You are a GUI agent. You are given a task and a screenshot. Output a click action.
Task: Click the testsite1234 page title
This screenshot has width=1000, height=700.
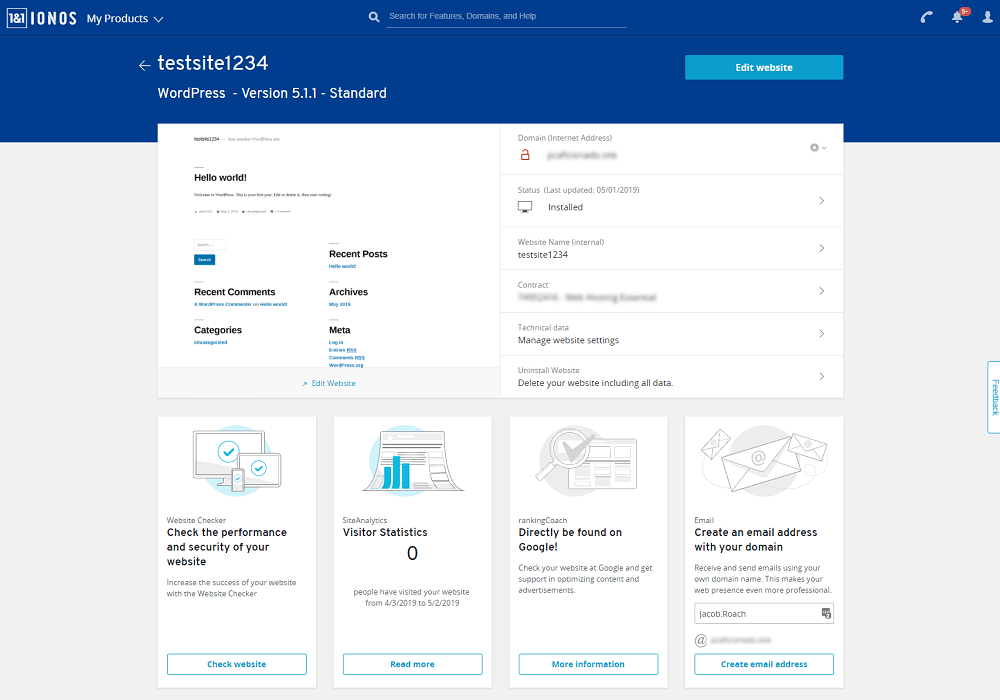[213, 63]
